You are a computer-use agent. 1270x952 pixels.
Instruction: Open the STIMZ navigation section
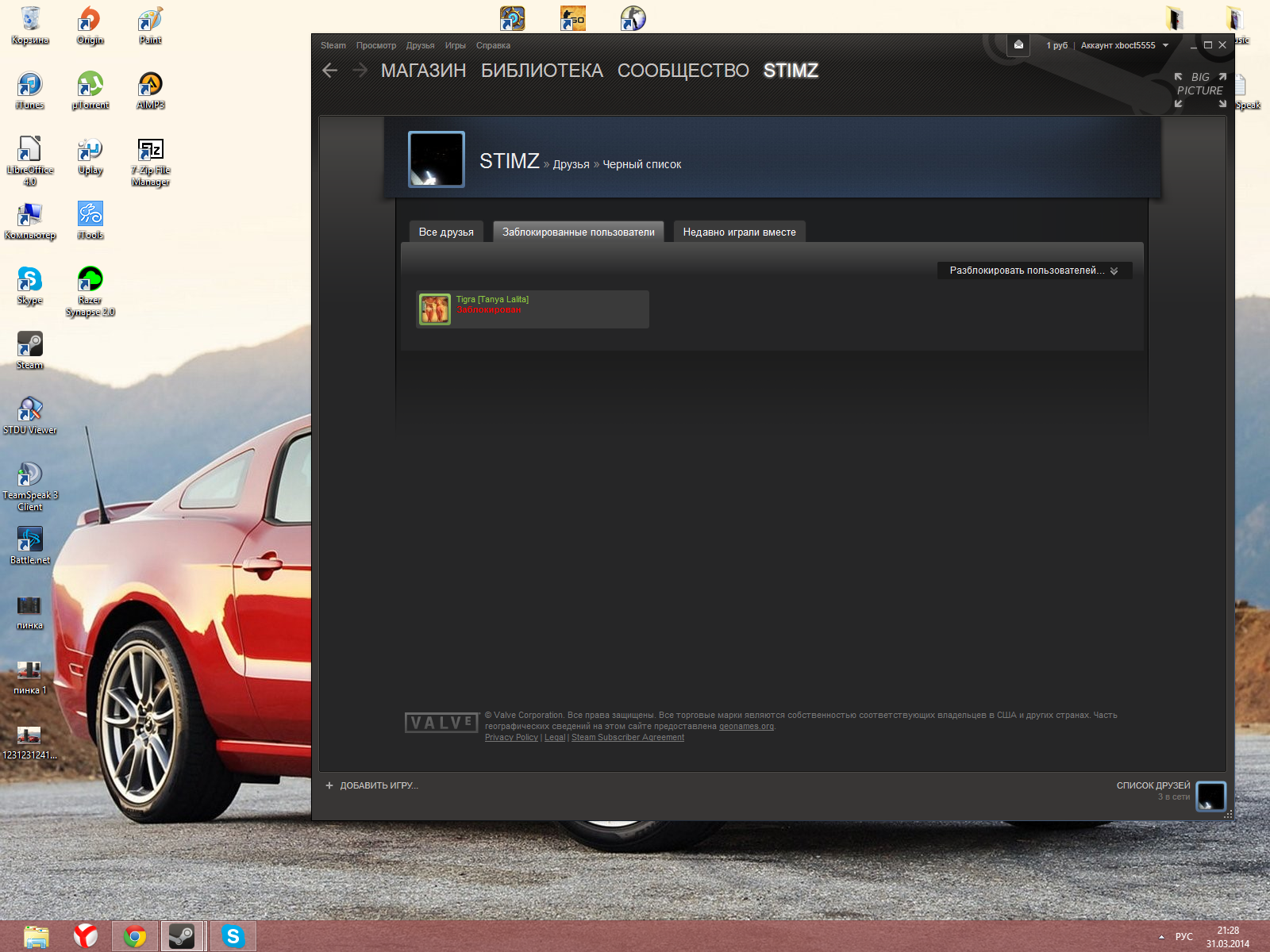(x=791, y=71)
